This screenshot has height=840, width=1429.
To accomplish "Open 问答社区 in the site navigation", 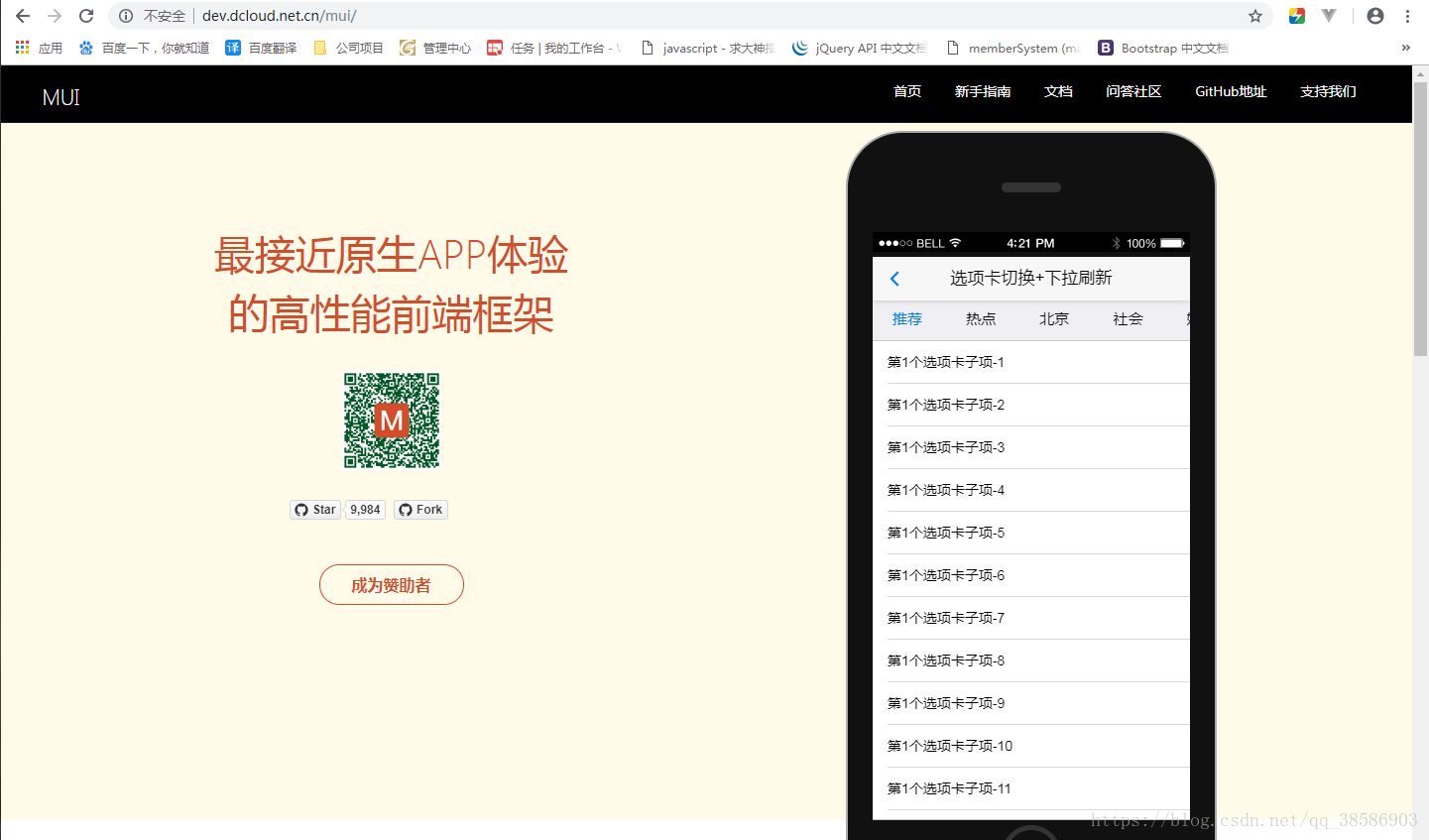I will [x=1133, y=91].
